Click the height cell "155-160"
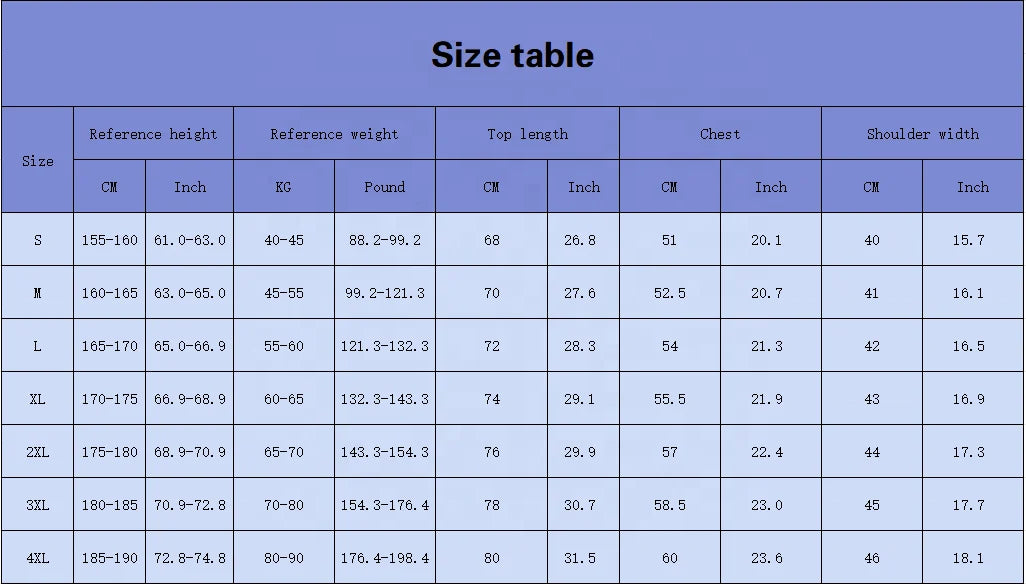Viewport: 1026px width, 584px height. pos(110,240)
